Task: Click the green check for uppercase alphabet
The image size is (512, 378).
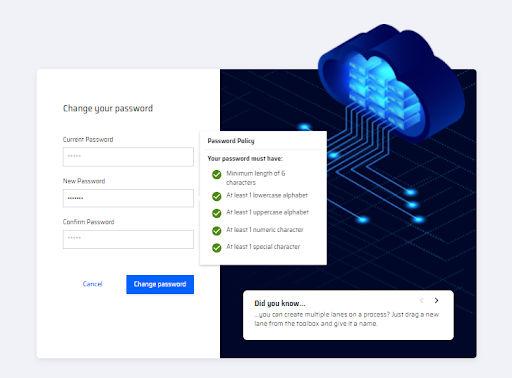Action: coord(217,213)
